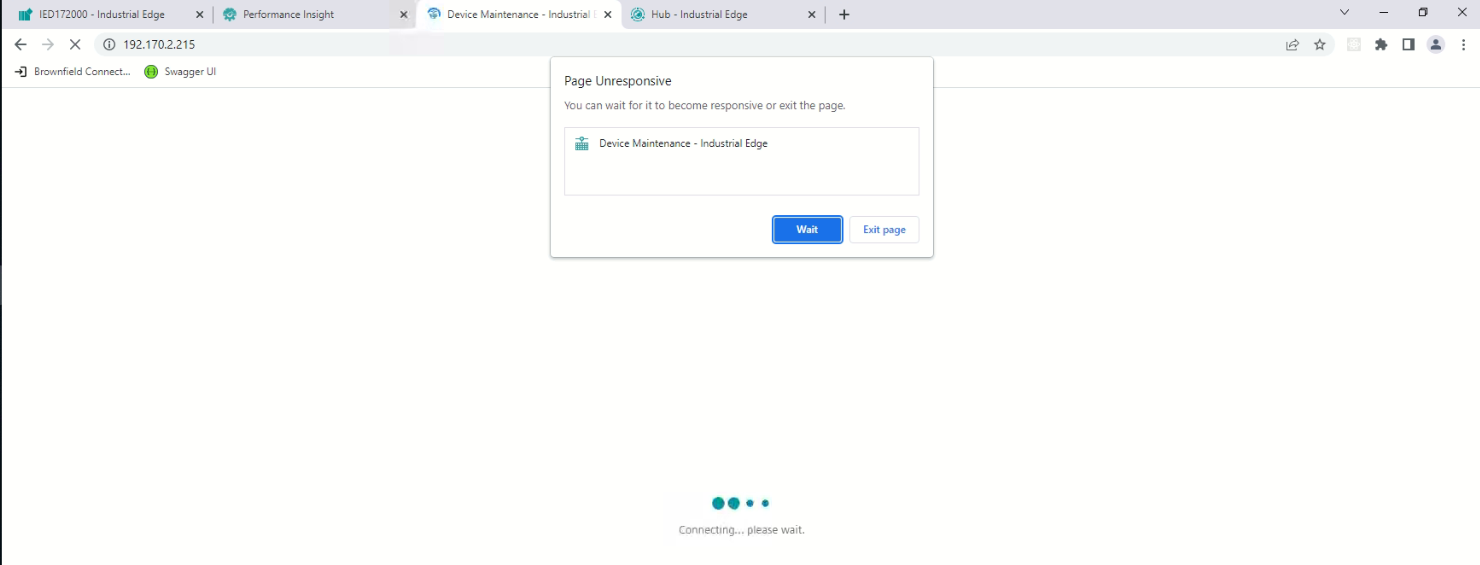Image resolution: width=1480 pixels, height=565 pixels.
Task: Close the IED172000 tab
Action: coord(199,15)
